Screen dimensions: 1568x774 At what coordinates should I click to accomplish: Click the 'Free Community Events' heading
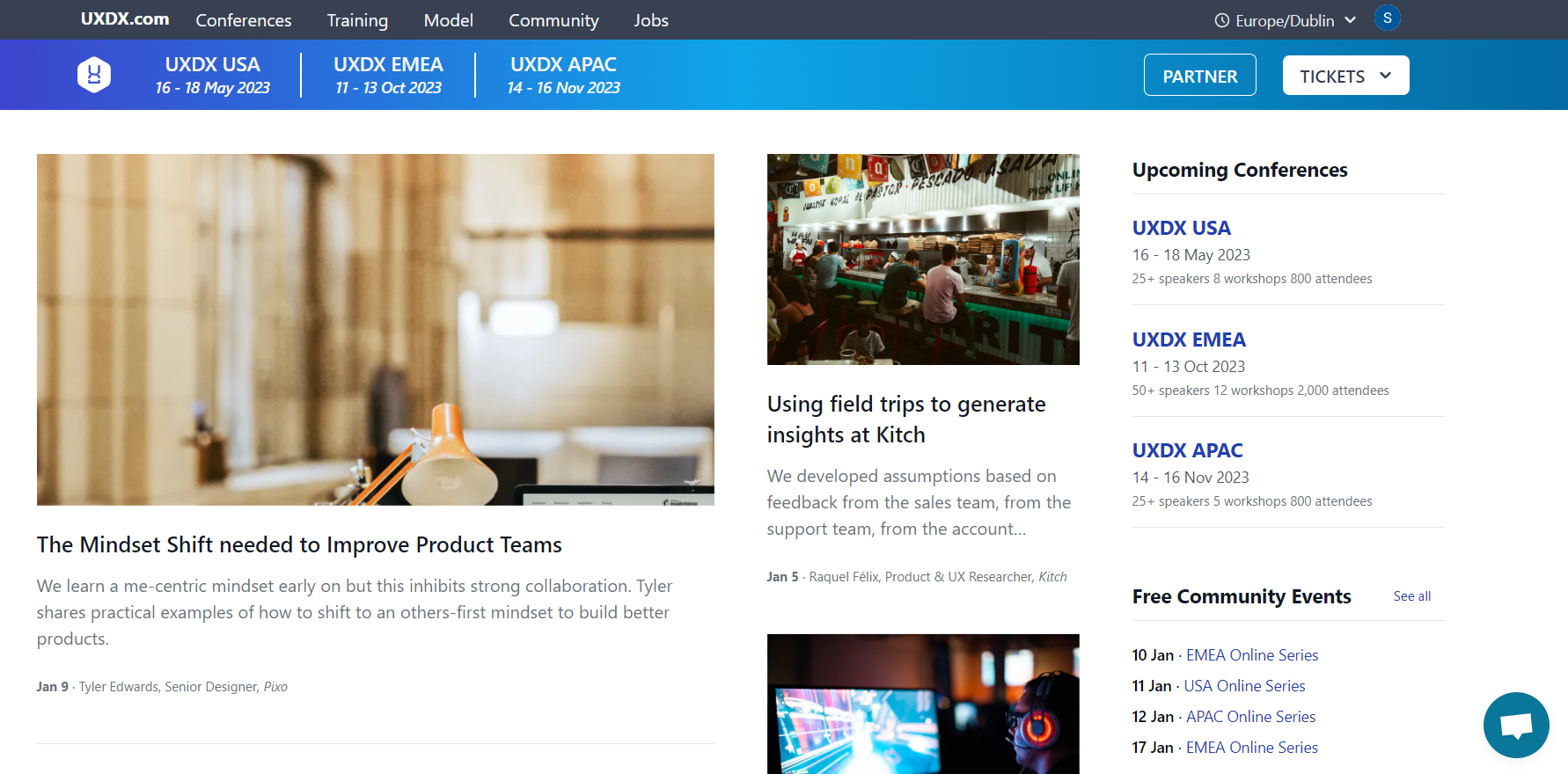point(1242,597)
